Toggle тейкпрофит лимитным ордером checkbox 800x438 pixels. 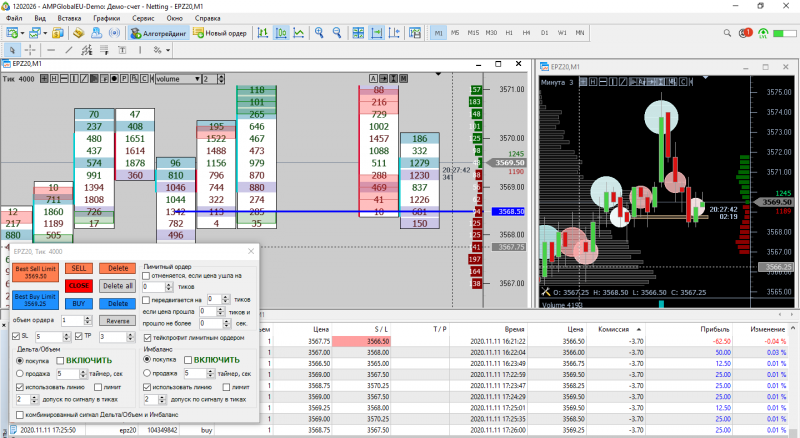tap(148, 337)
